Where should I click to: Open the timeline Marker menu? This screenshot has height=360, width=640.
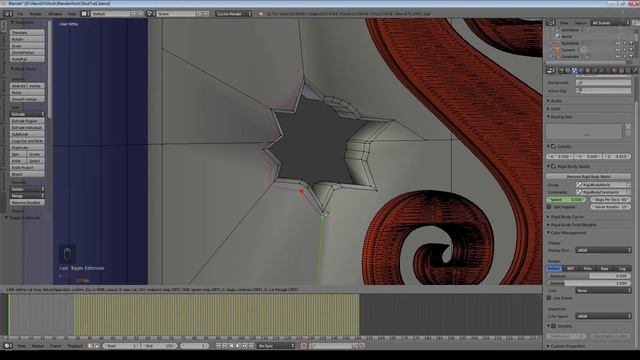[x=38, y=346]
